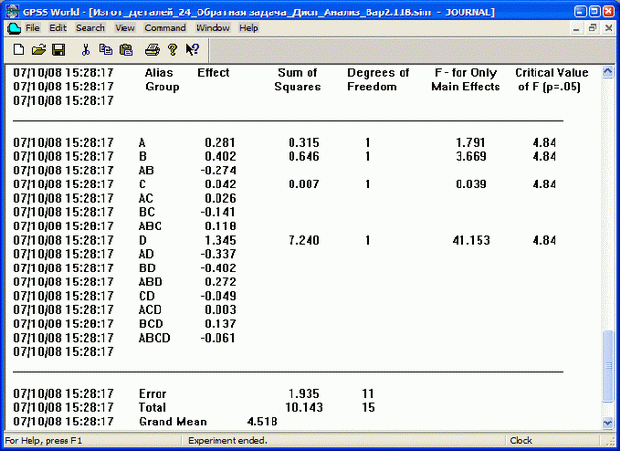
Task: Click F value 0.039 for factor C
Action: (471, 184)
